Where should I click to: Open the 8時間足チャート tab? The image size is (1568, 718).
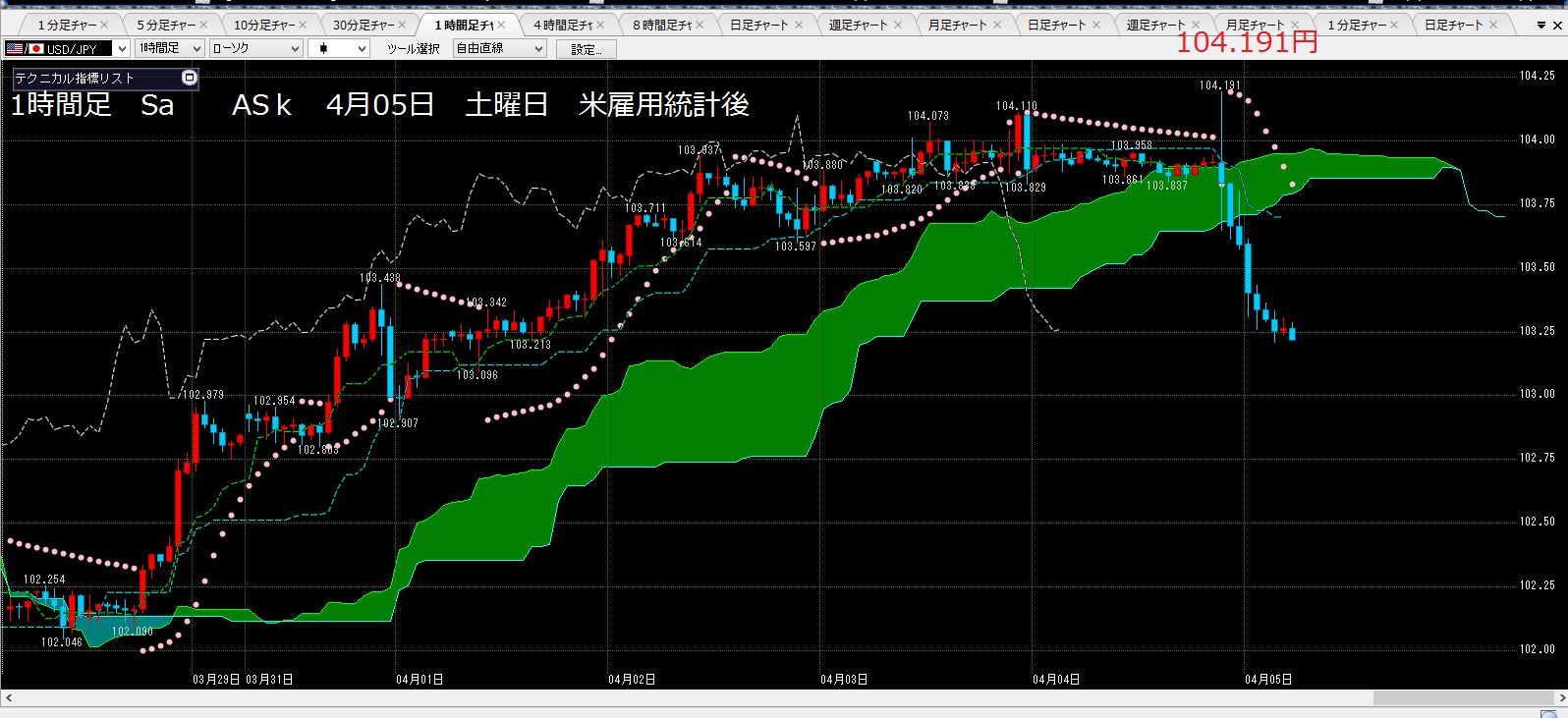662,25
